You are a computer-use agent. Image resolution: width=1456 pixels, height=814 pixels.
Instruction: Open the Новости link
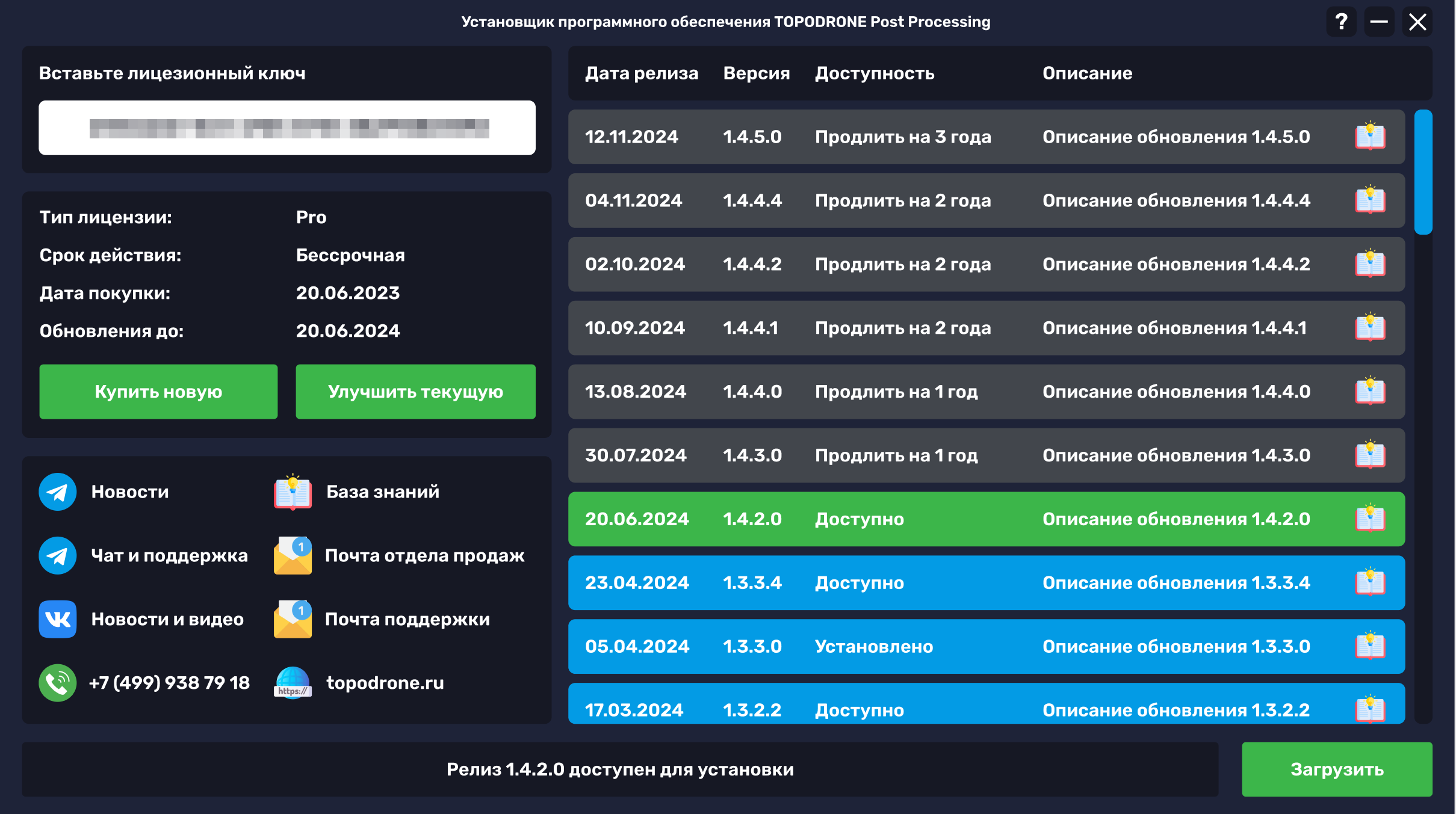tap(130, 492)
